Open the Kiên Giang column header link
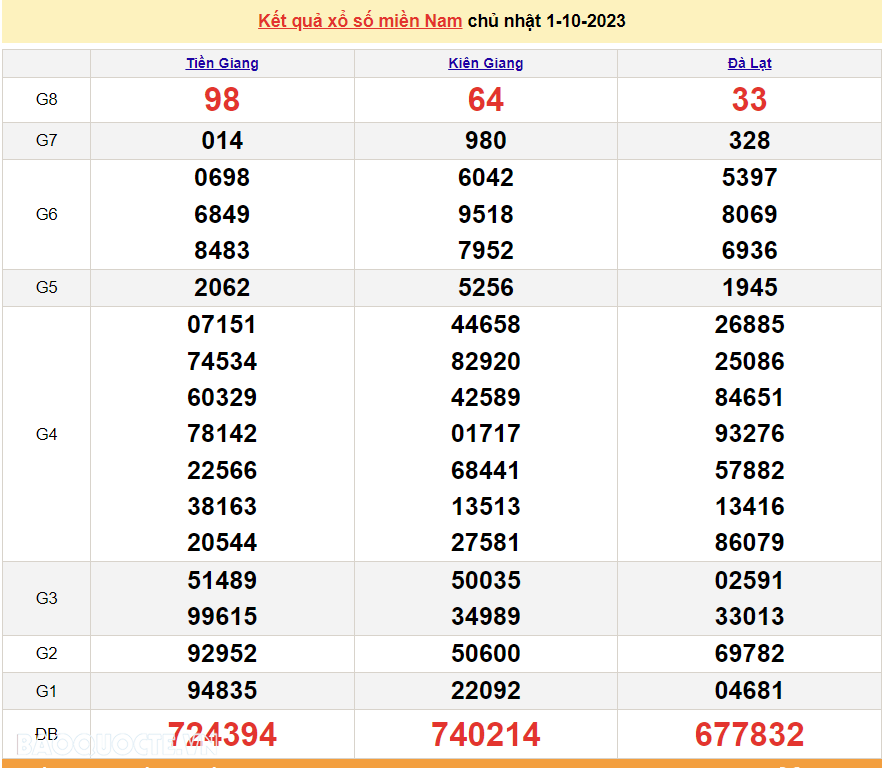883x768 pixels. [x=486, y=63]
